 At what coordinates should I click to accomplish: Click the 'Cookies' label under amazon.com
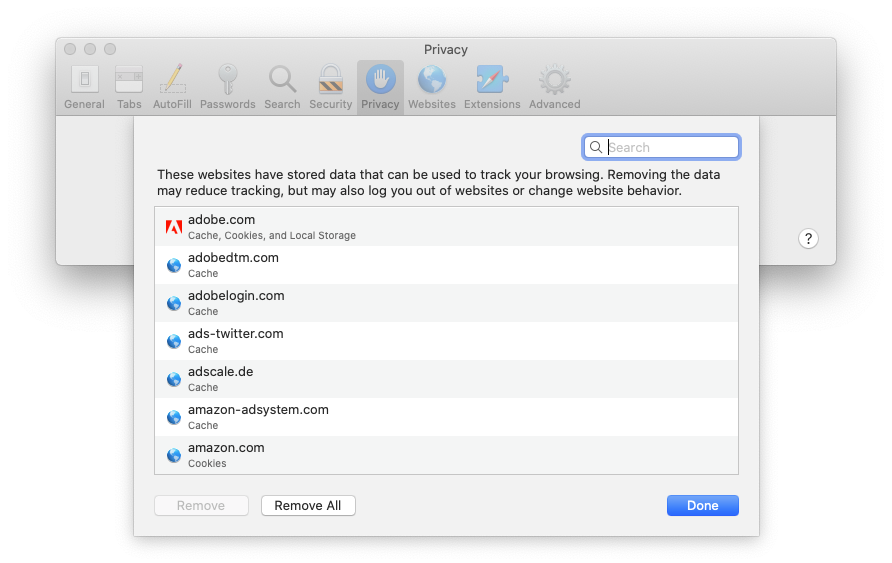point(207,463)
